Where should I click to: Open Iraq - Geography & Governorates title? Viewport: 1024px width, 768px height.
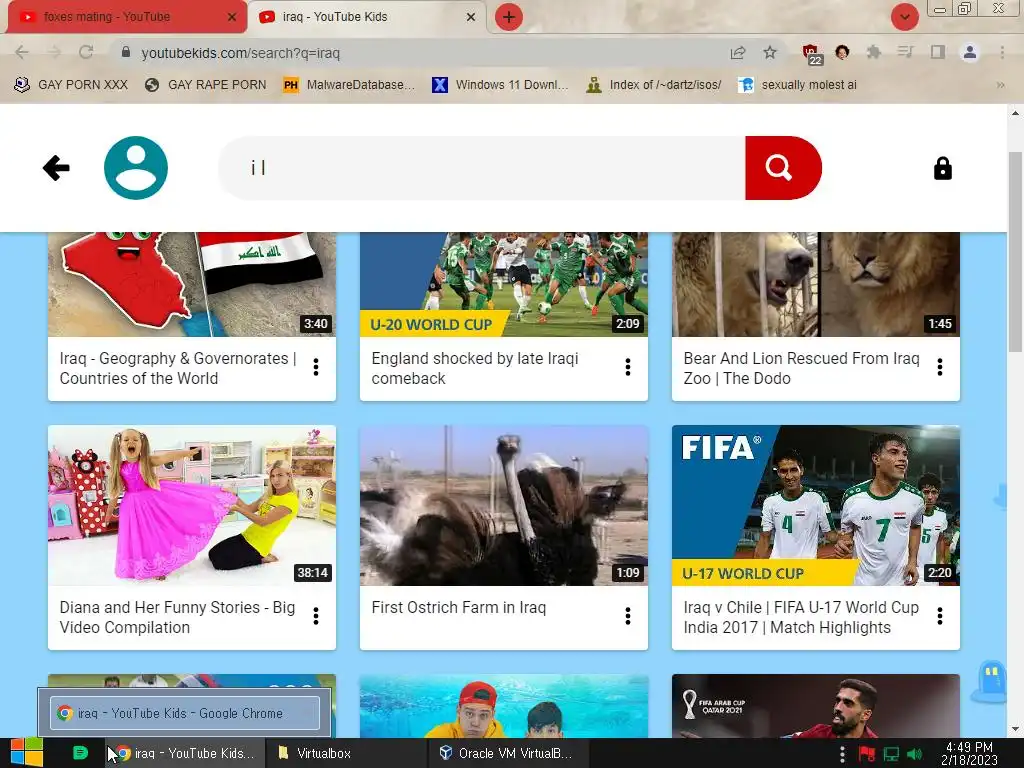(x=178, y=368)
